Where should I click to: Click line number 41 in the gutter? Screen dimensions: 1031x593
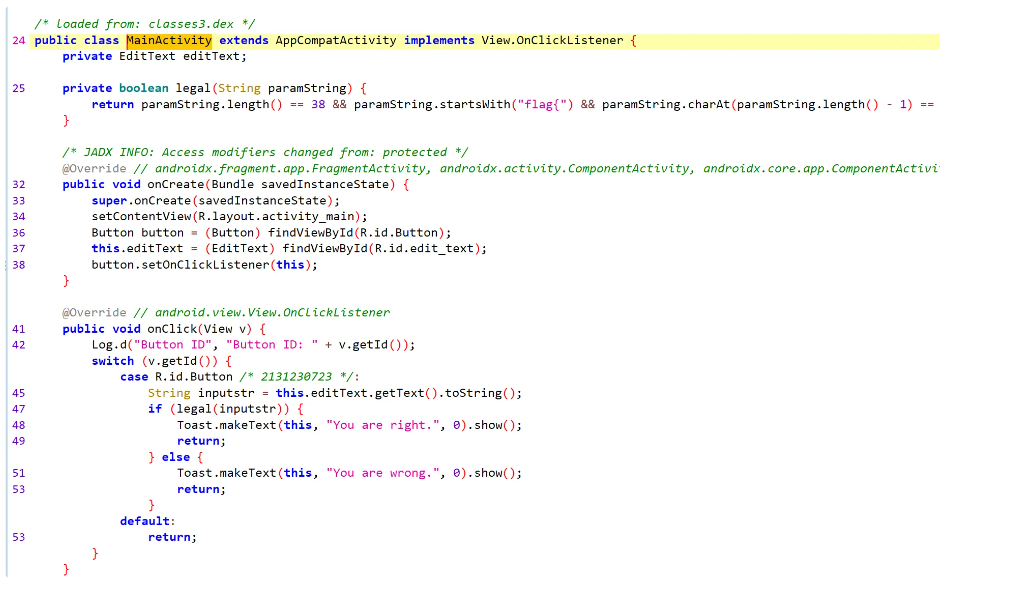pos(18,329)
